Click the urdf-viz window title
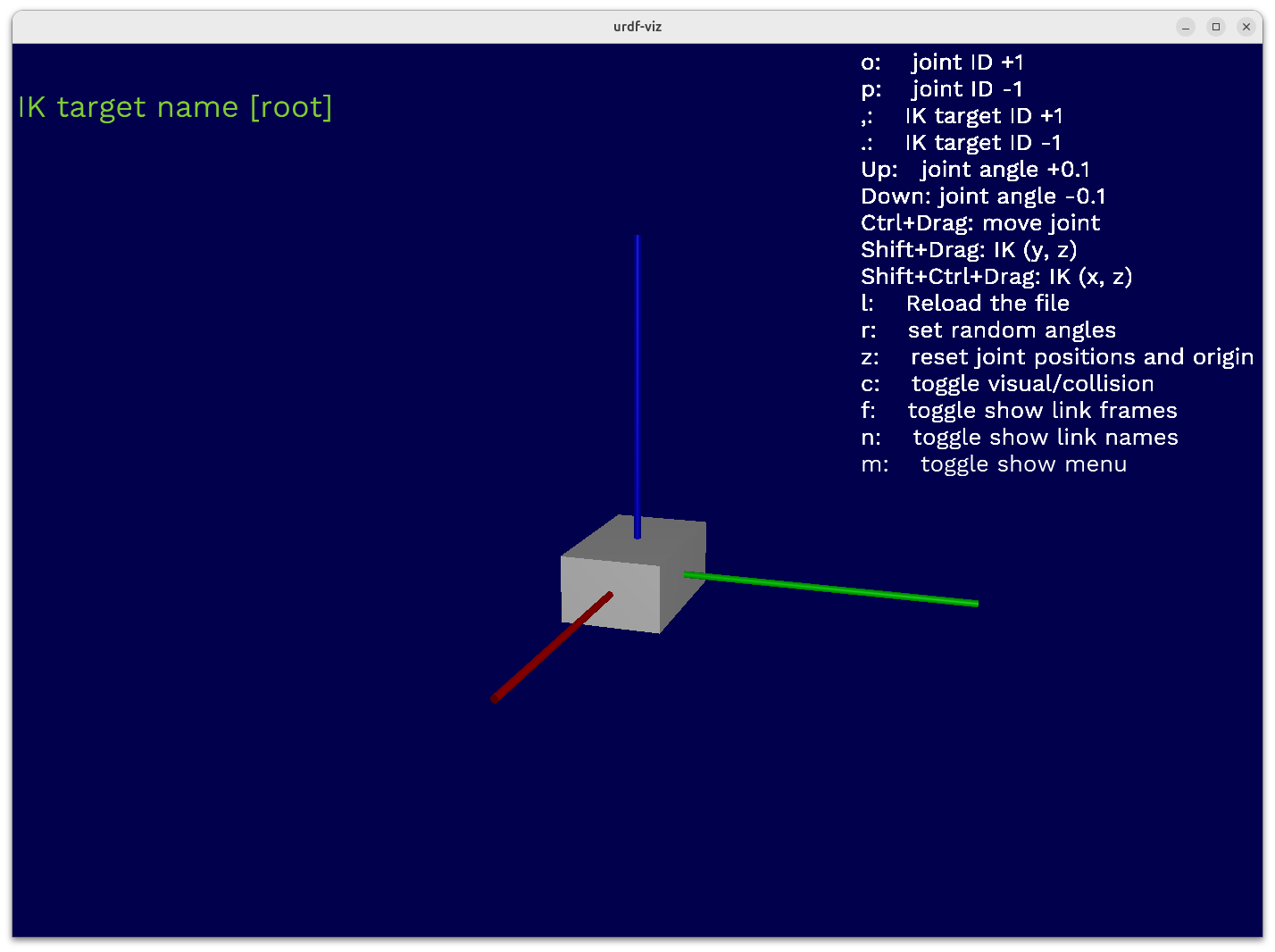1275x952 pixels. 637,27
